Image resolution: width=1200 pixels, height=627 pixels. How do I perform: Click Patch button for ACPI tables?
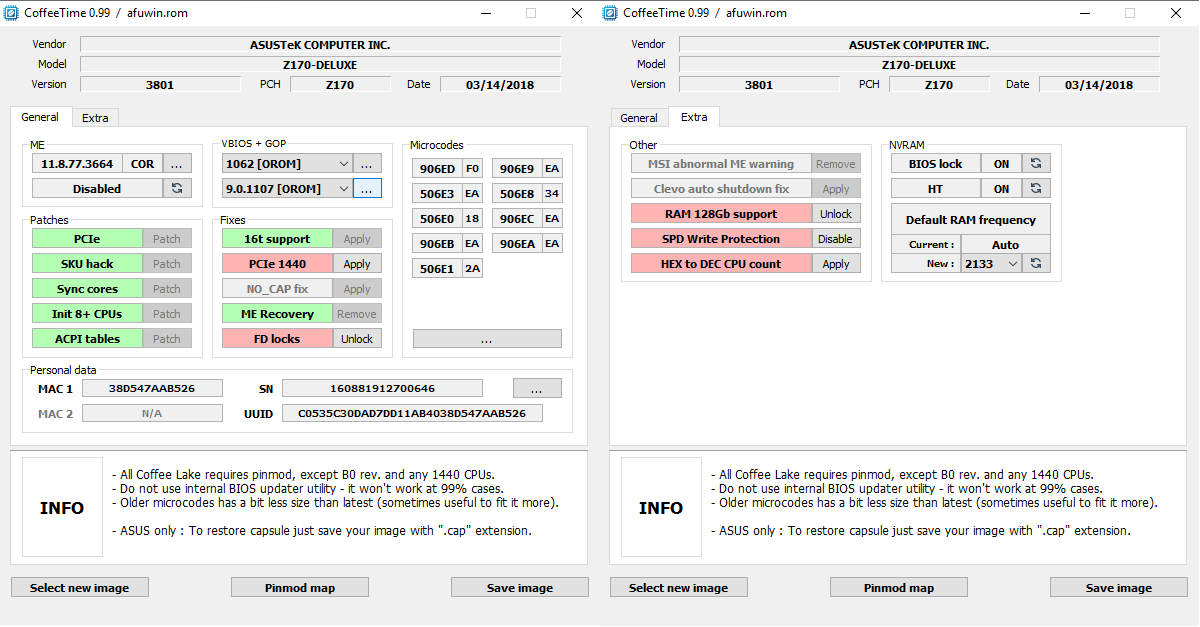(x=167, y=339)
